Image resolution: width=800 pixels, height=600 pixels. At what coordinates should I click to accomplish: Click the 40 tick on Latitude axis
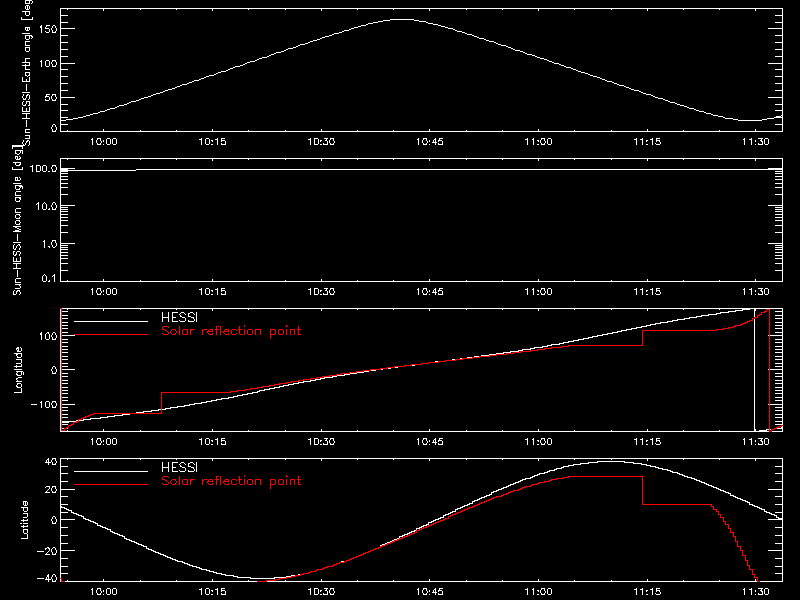[x=51, y=462]
